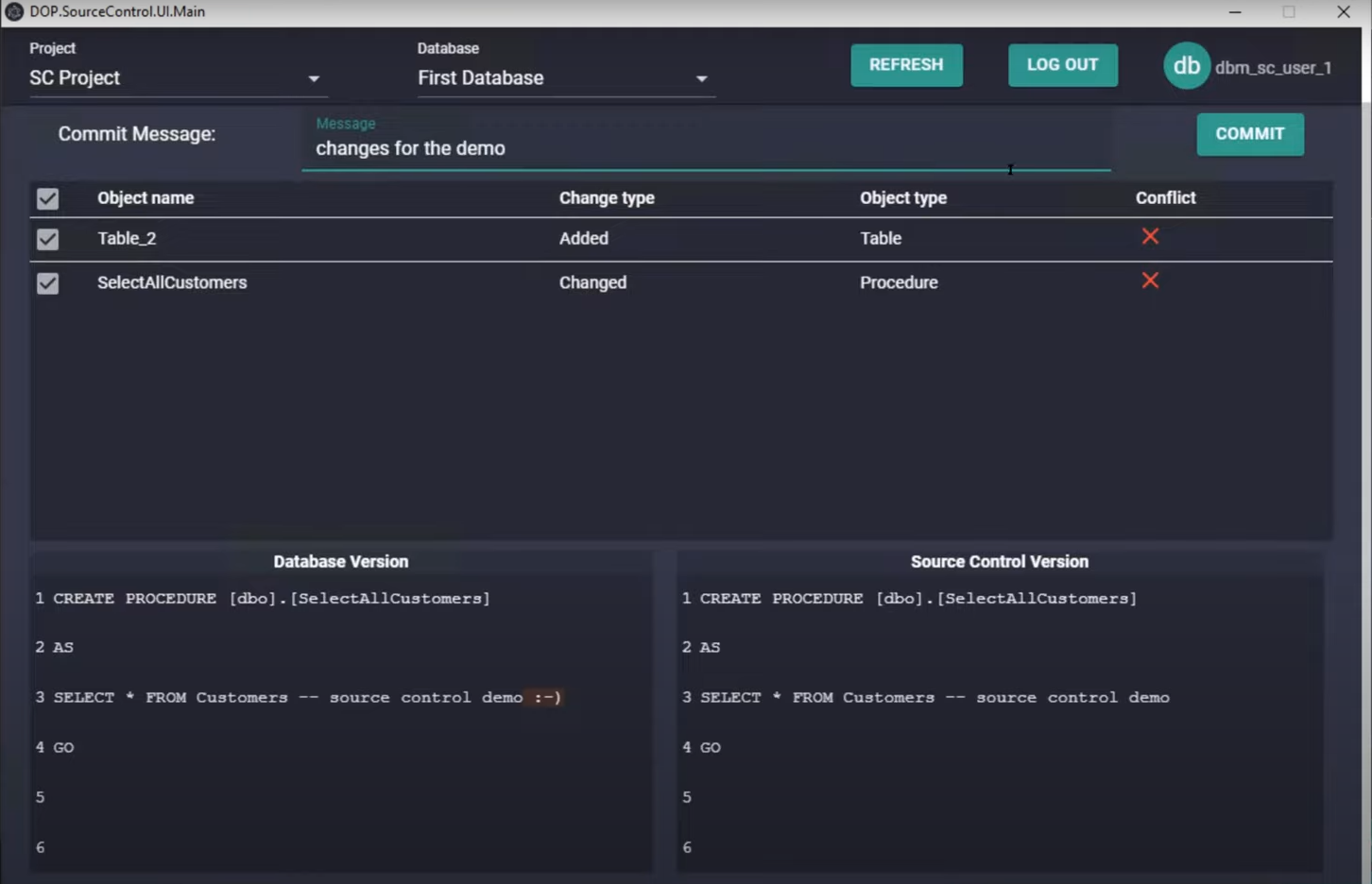Click the conflict X icon for SelectAllCustomers
This screenshot has height=884, width=1372.
(x=1150, y=280)
